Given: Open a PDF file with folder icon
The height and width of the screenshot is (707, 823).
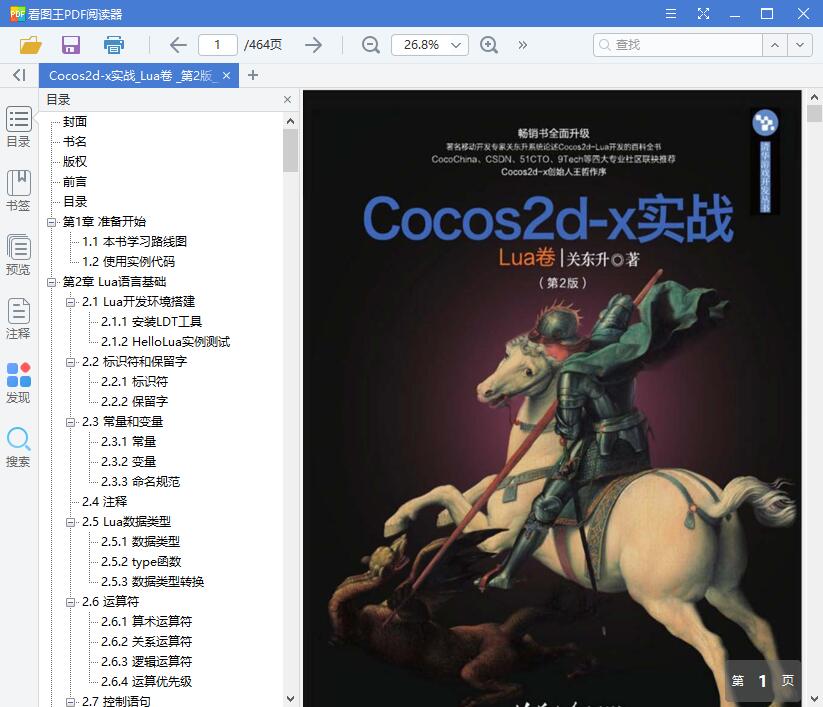Looking at the screenshot, I should (x=30, y=45).
